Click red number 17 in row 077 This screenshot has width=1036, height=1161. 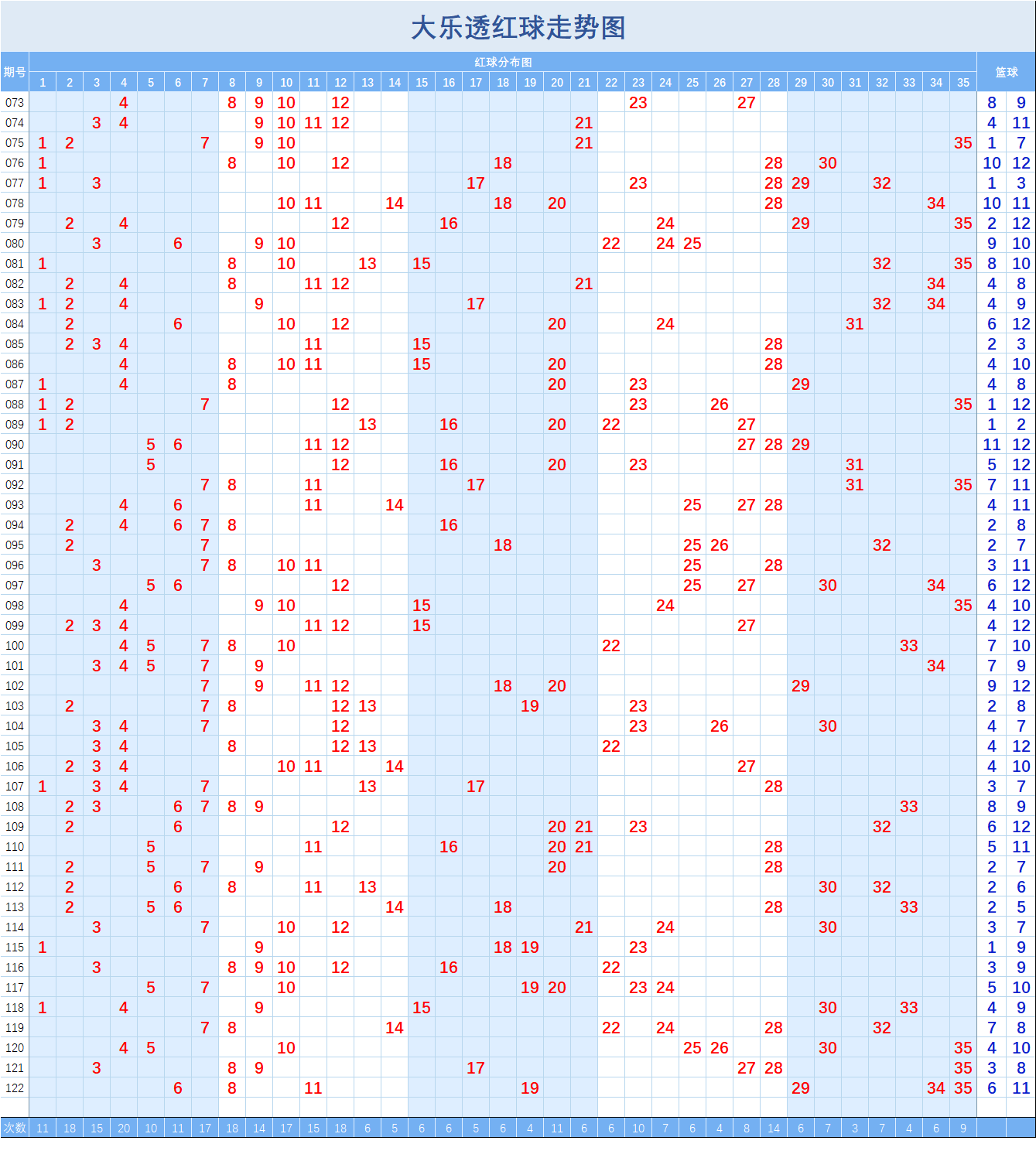(x=476, y=183)
